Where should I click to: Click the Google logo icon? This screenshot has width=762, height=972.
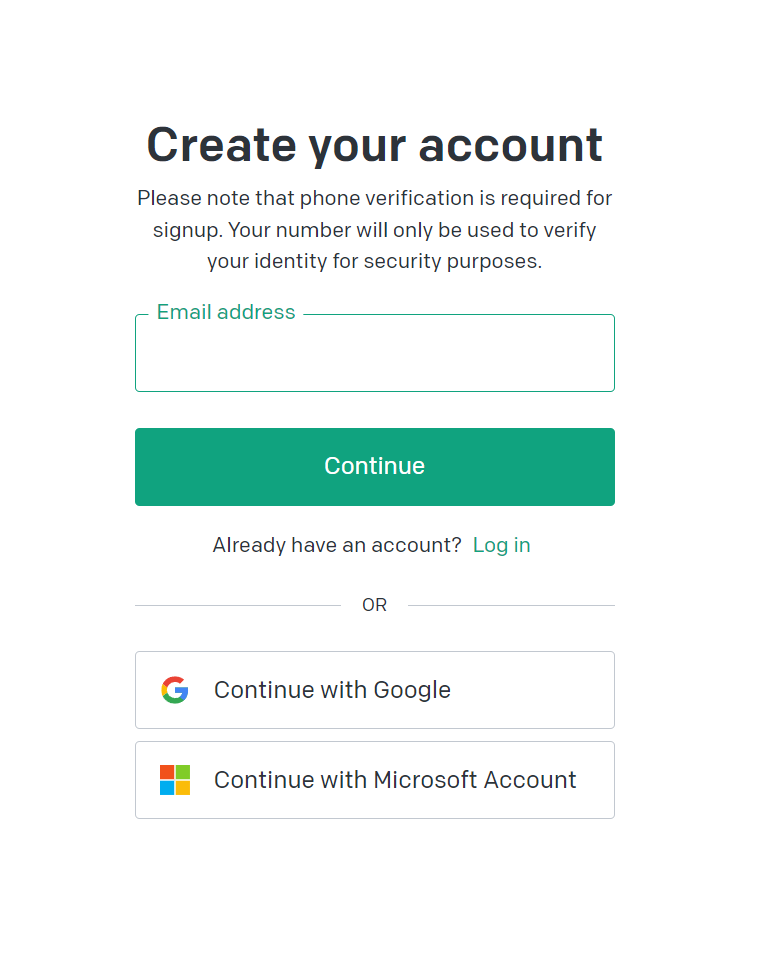[x=175, y=690]
